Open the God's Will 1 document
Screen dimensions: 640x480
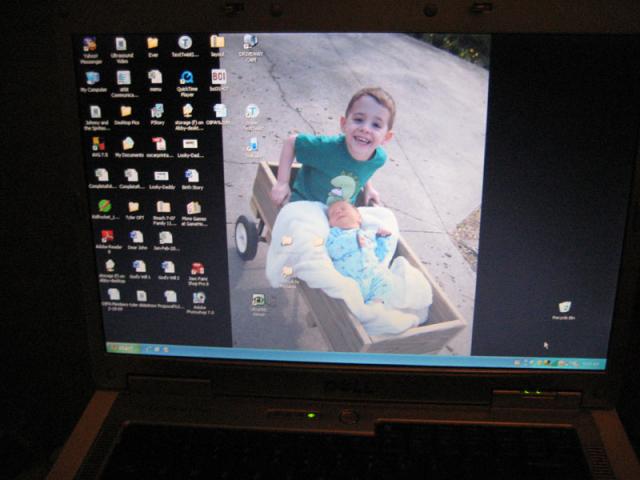140,270
